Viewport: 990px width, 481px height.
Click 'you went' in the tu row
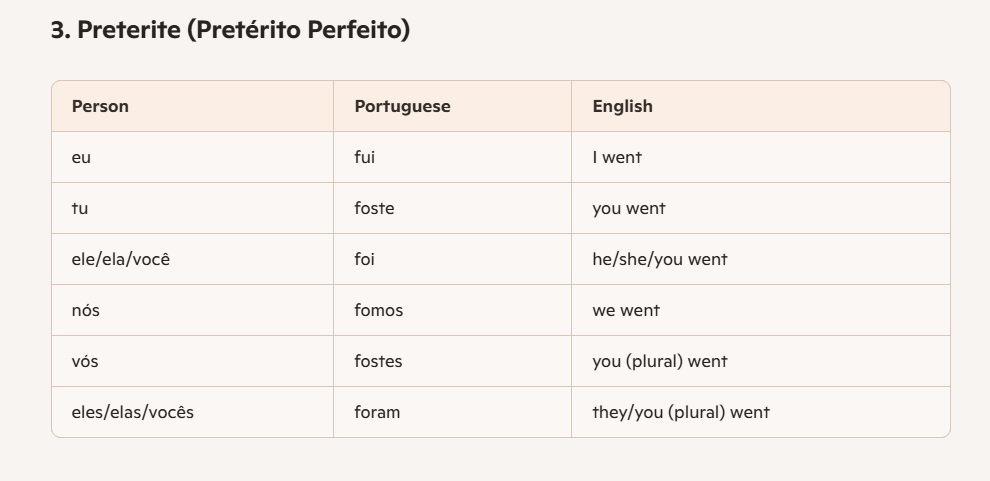pos(628,208)
